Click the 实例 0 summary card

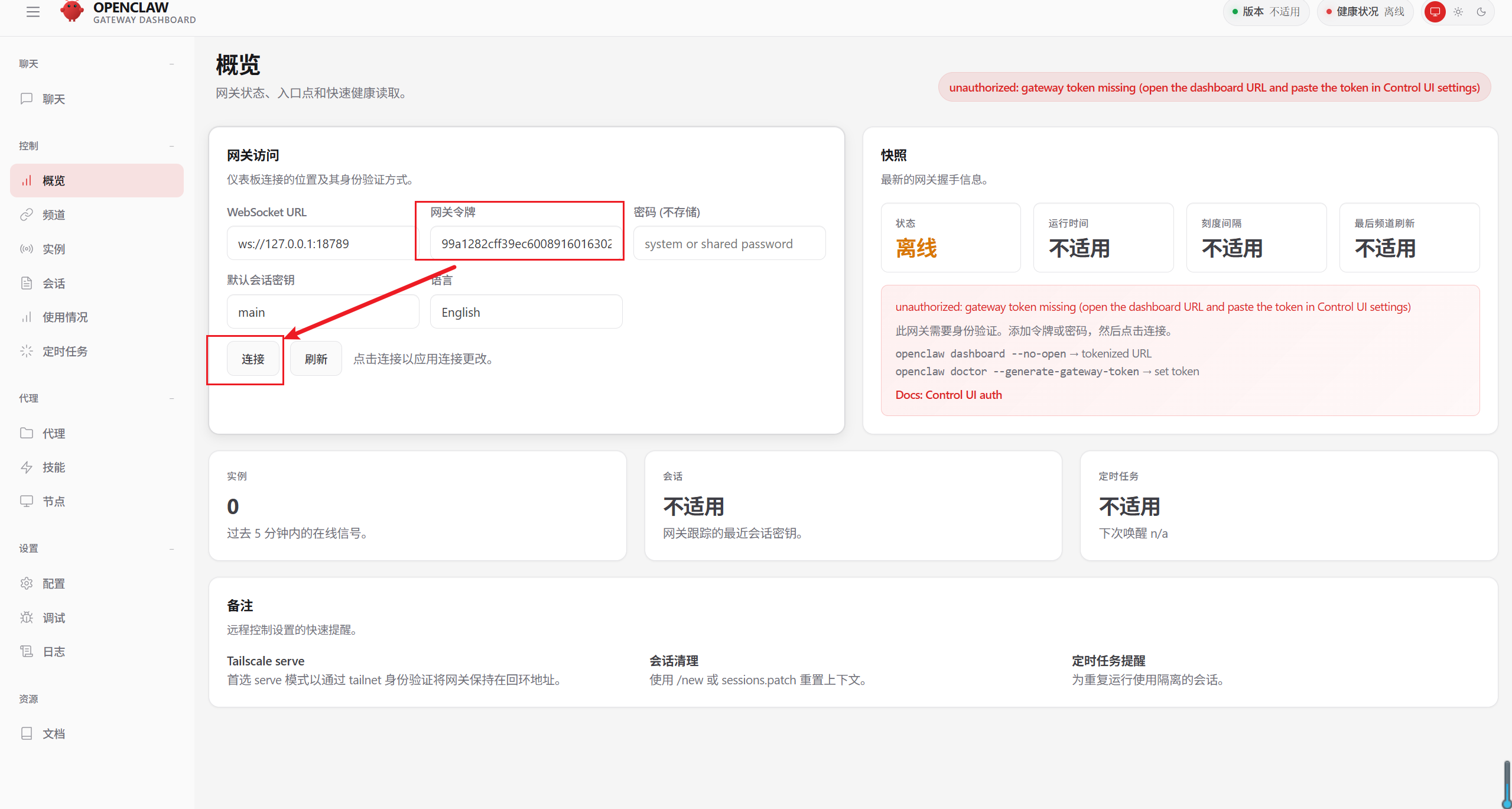[x=417, y=506]
